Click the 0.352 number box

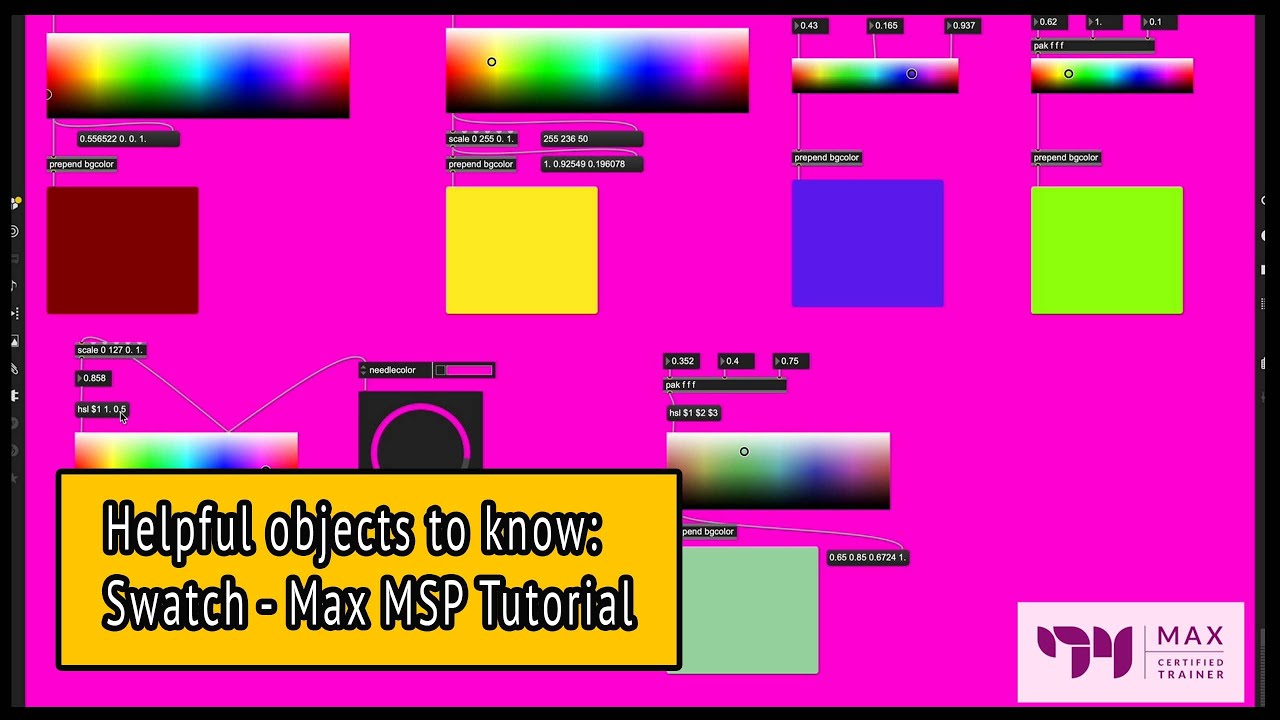(x=683, y=361)
